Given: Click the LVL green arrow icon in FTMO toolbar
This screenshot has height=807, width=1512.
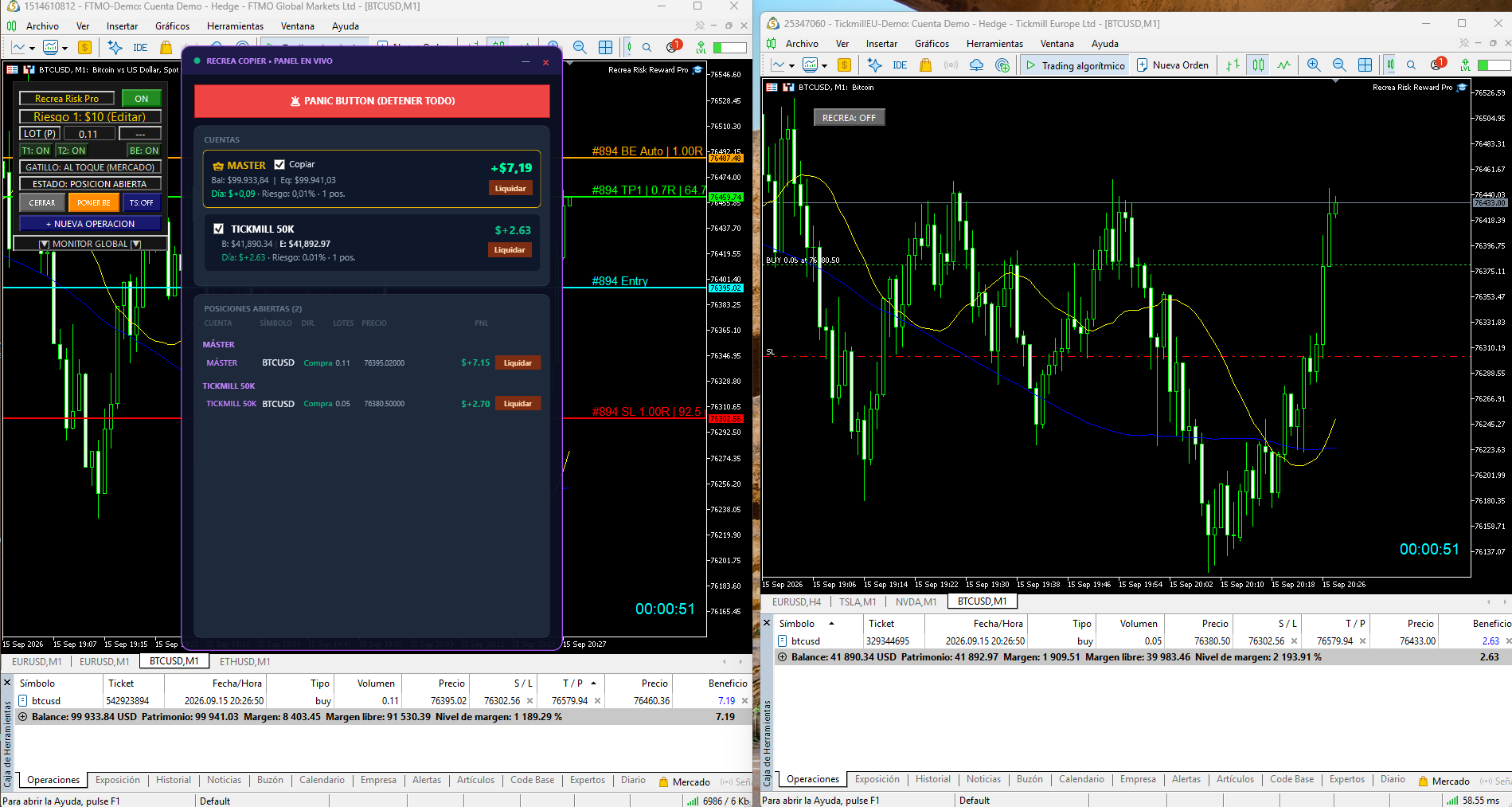Looking at the screenshot, I should coord(701,48).
